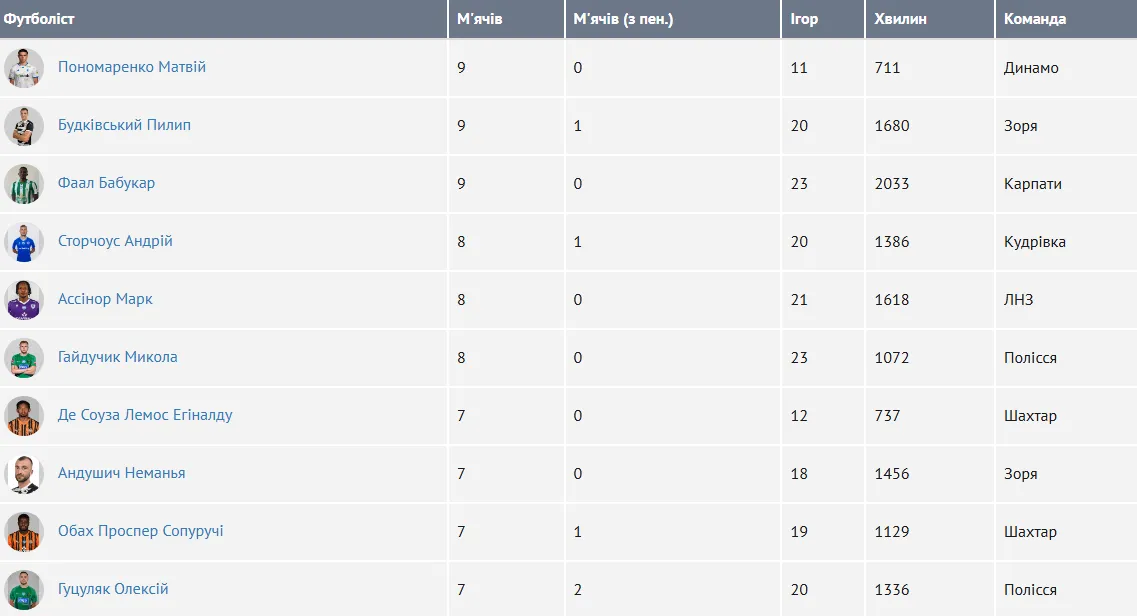
Task: Click Гайдучик Микола's avatar photo
Action: (x=24, y=358)
